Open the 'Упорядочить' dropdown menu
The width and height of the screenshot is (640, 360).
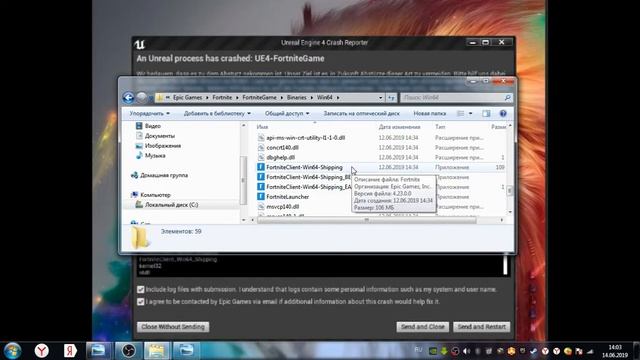click(149, 113)
